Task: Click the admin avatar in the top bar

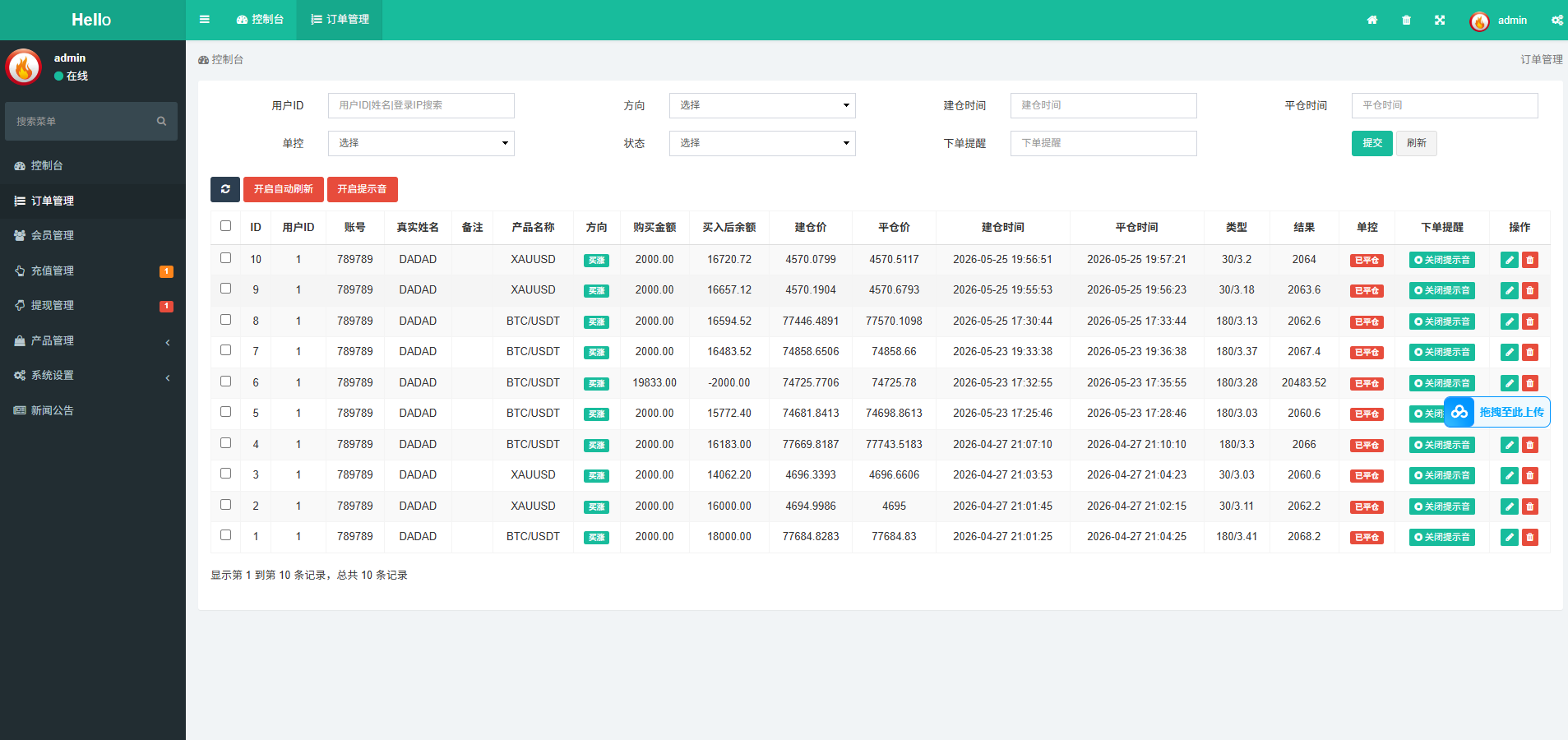Action: (x=1479, y=21)
